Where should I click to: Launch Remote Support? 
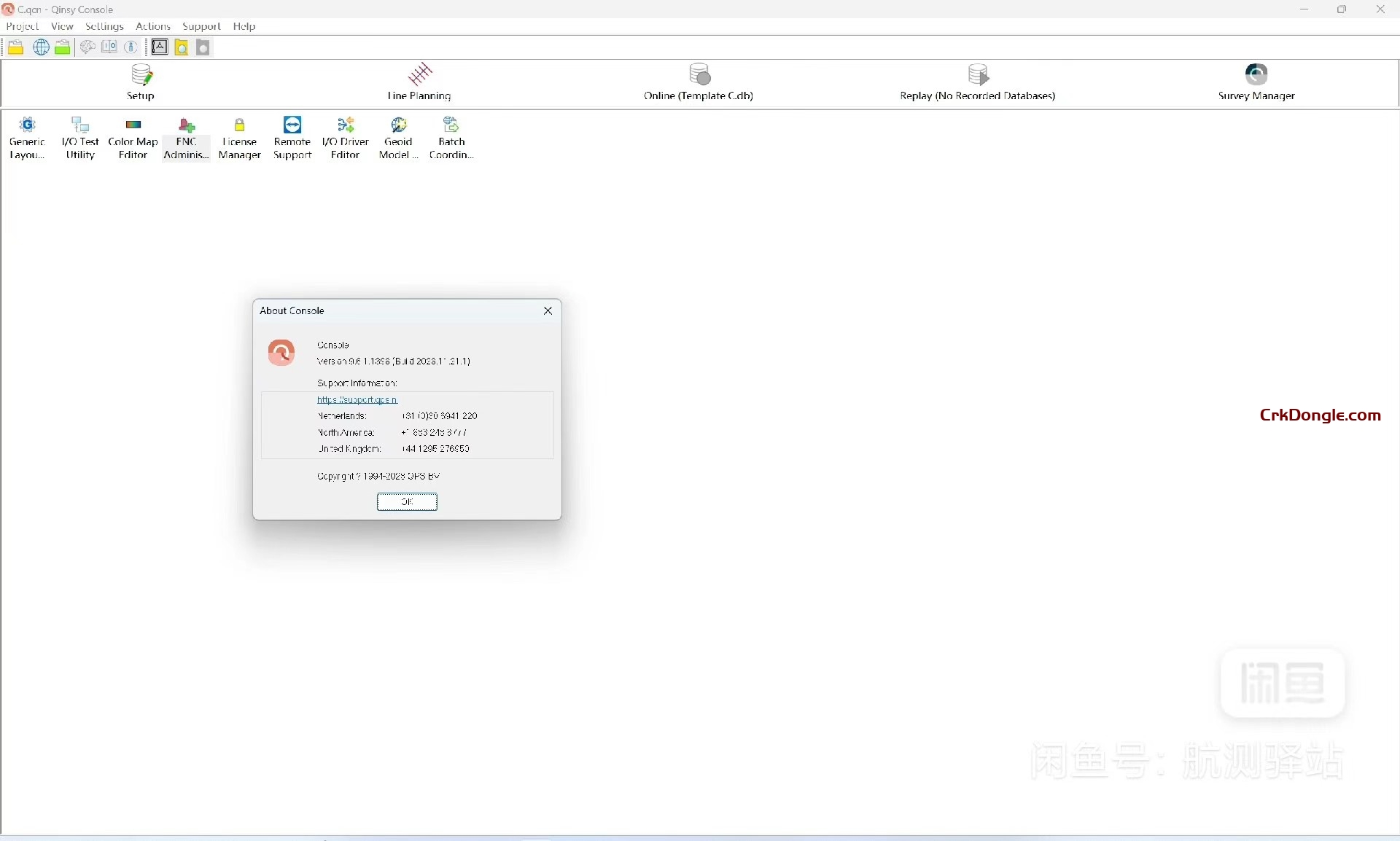point(292,138)
